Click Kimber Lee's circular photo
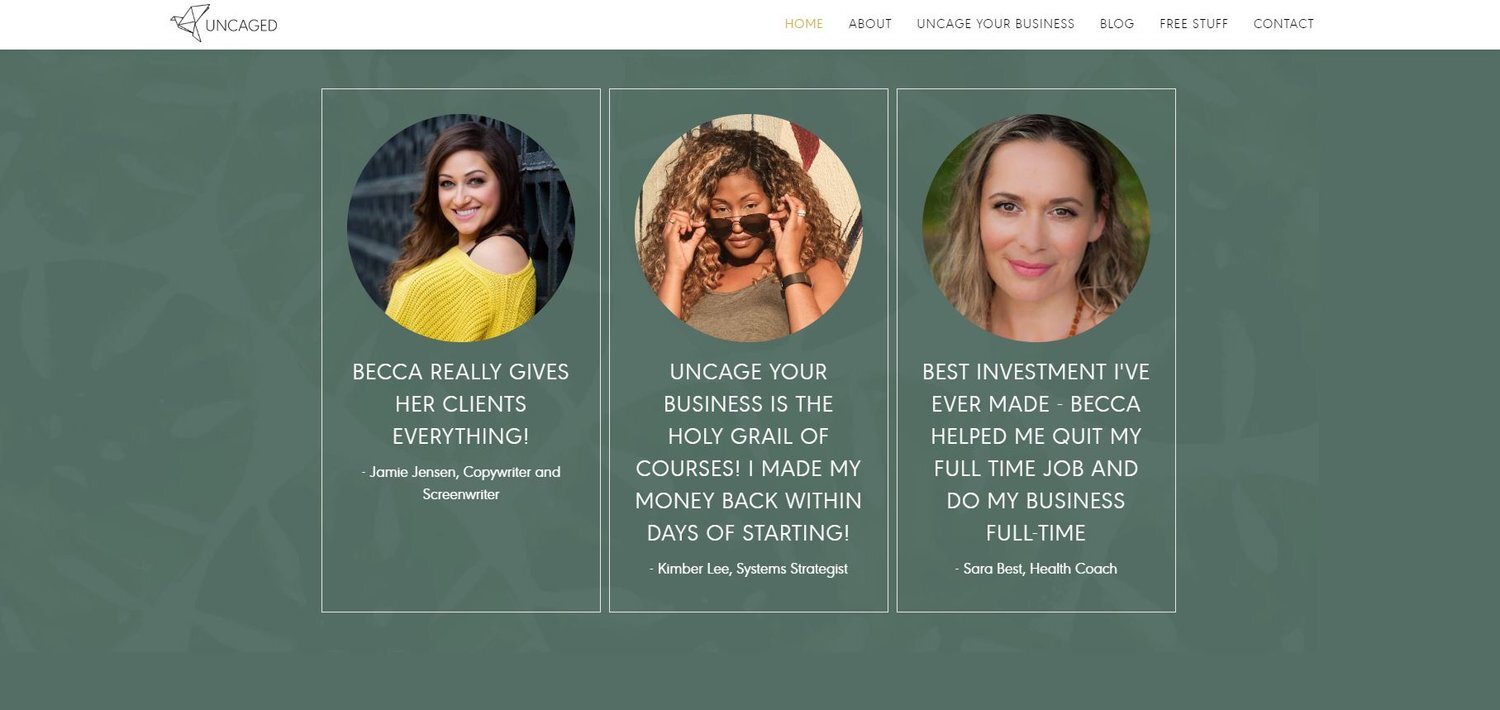1500x710 pixels. (x=748, y=228)
